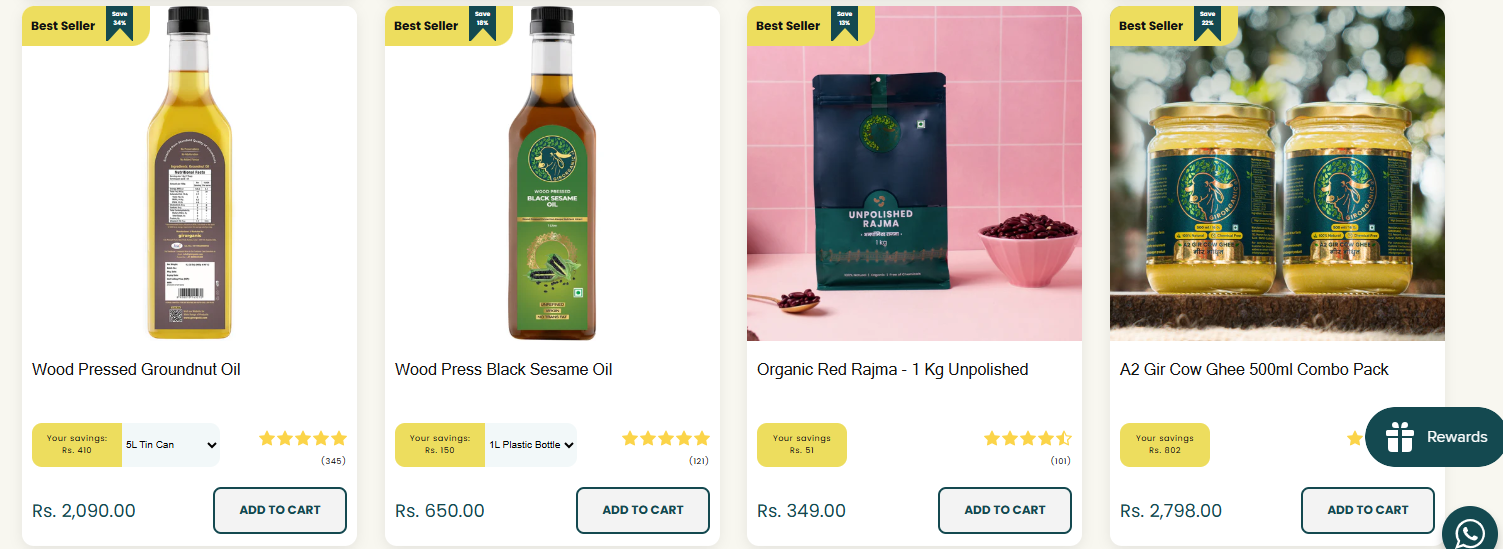Open the 1L Plastic Bottle size dropdown

[x=531, y=445]
